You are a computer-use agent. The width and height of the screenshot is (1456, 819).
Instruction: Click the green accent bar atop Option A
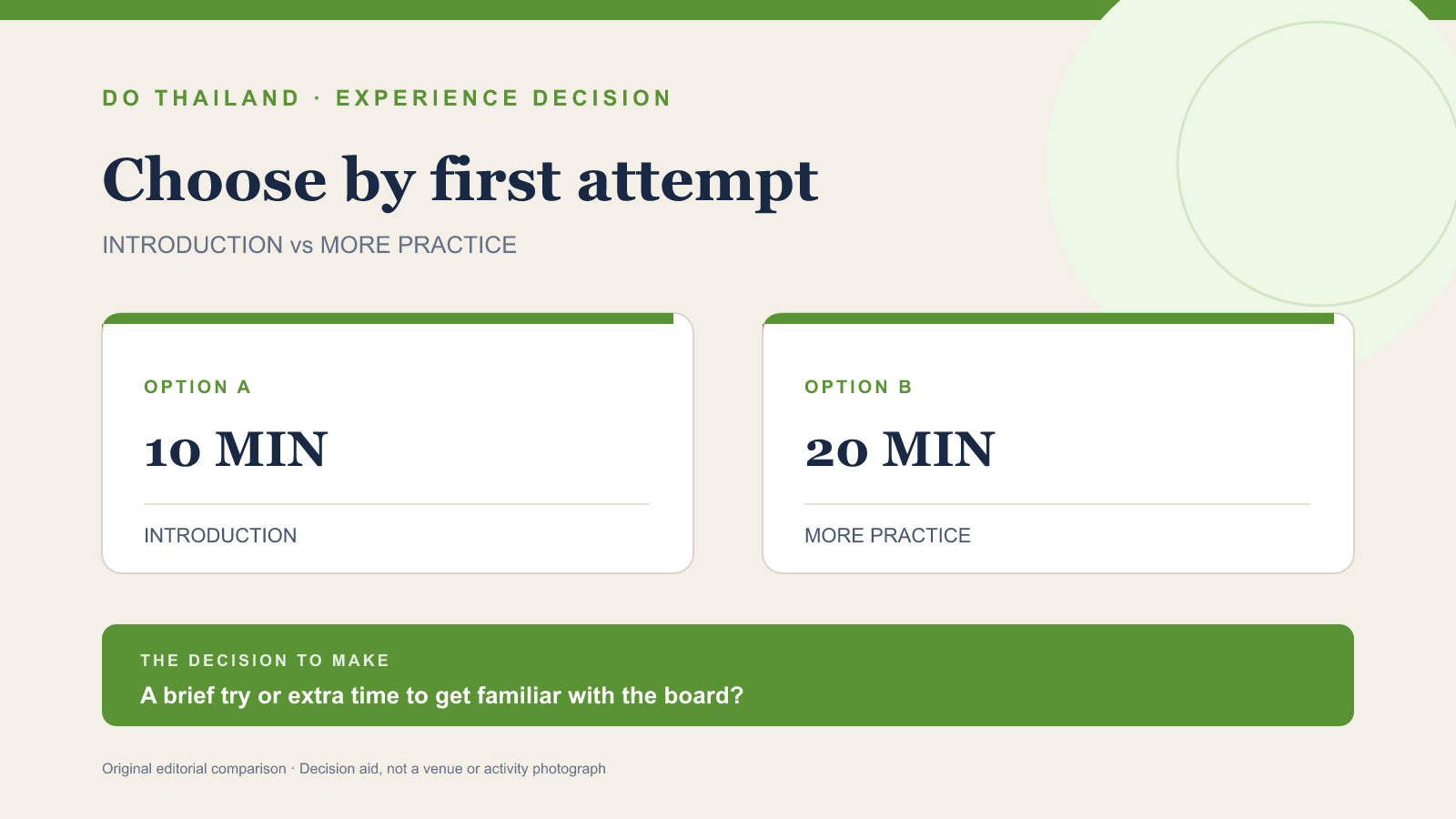coord(388,318)
